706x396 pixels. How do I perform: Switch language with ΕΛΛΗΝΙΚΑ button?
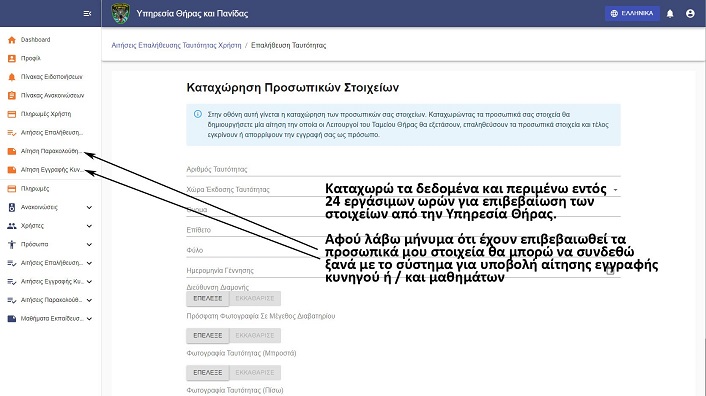[x=632, y=14]
